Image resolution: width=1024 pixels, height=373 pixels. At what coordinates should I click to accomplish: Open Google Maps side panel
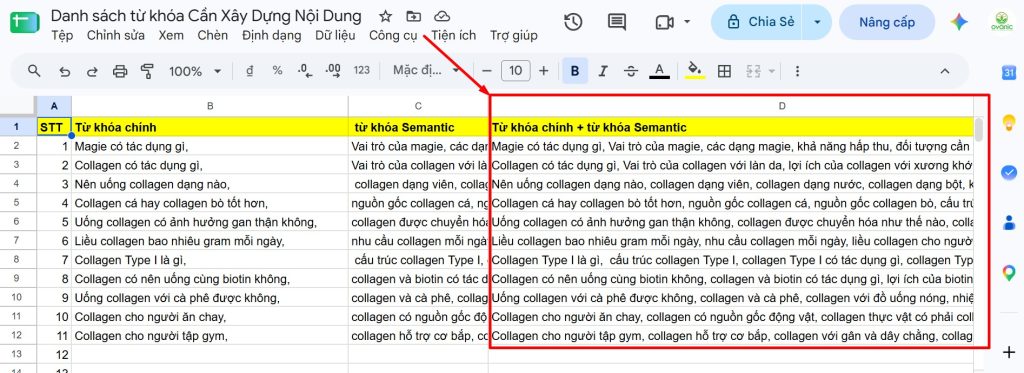1009,273
